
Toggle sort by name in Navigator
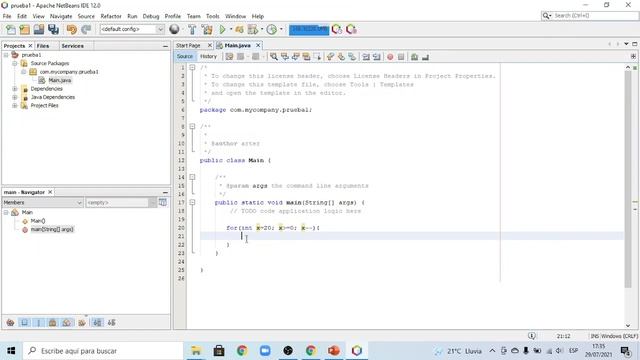[97, 322]
